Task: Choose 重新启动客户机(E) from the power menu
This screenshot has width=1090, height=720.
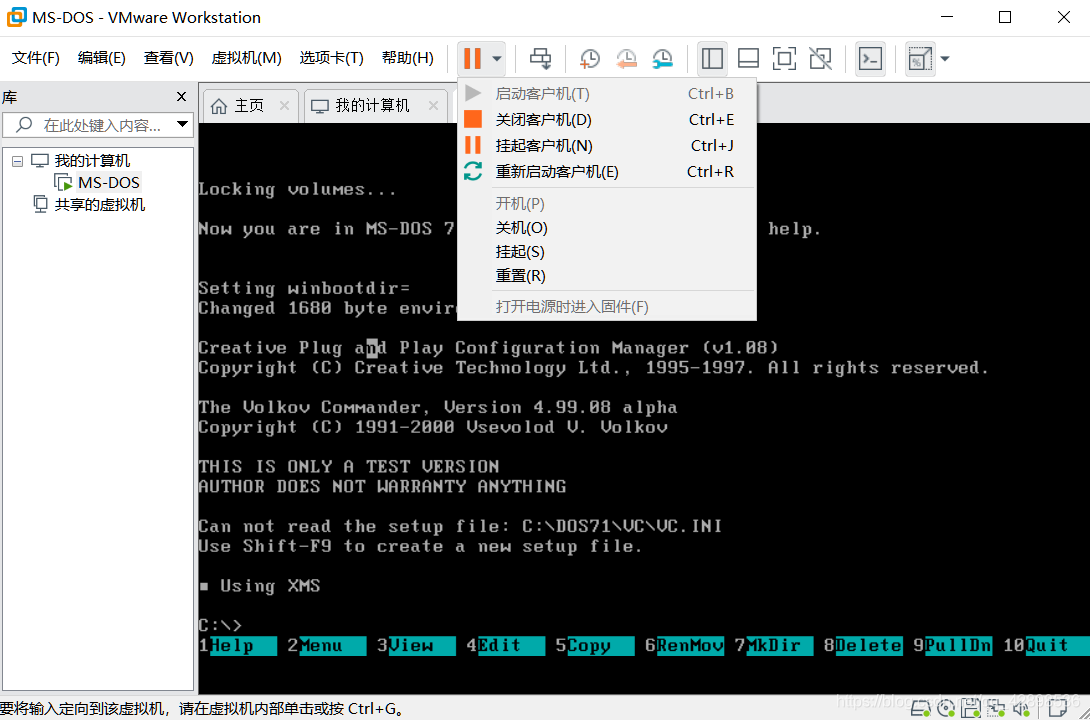Action: coord(606,171)
